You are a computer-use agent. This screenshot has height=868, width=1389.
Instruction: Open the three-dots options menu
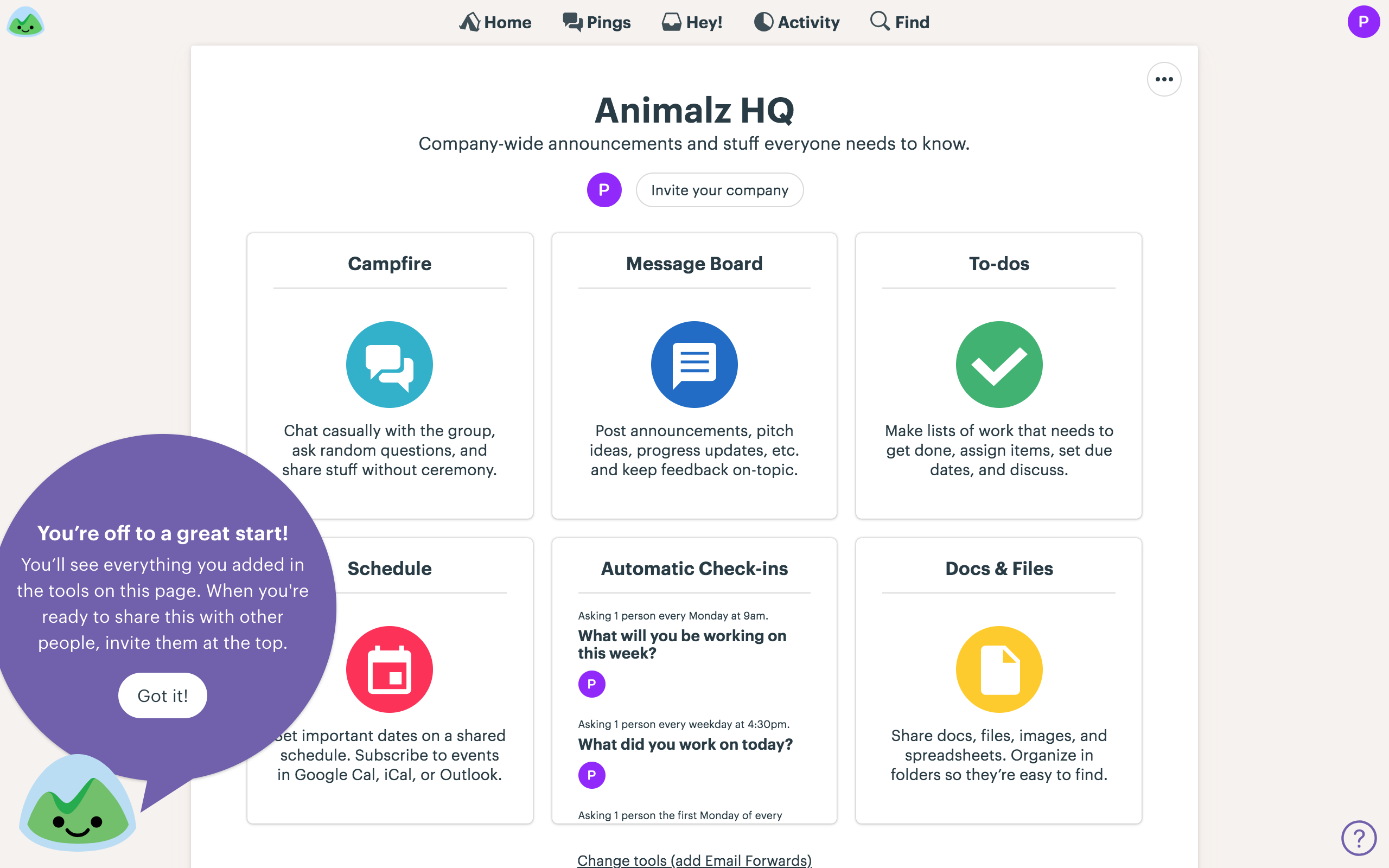click(x=1164, y=79)
